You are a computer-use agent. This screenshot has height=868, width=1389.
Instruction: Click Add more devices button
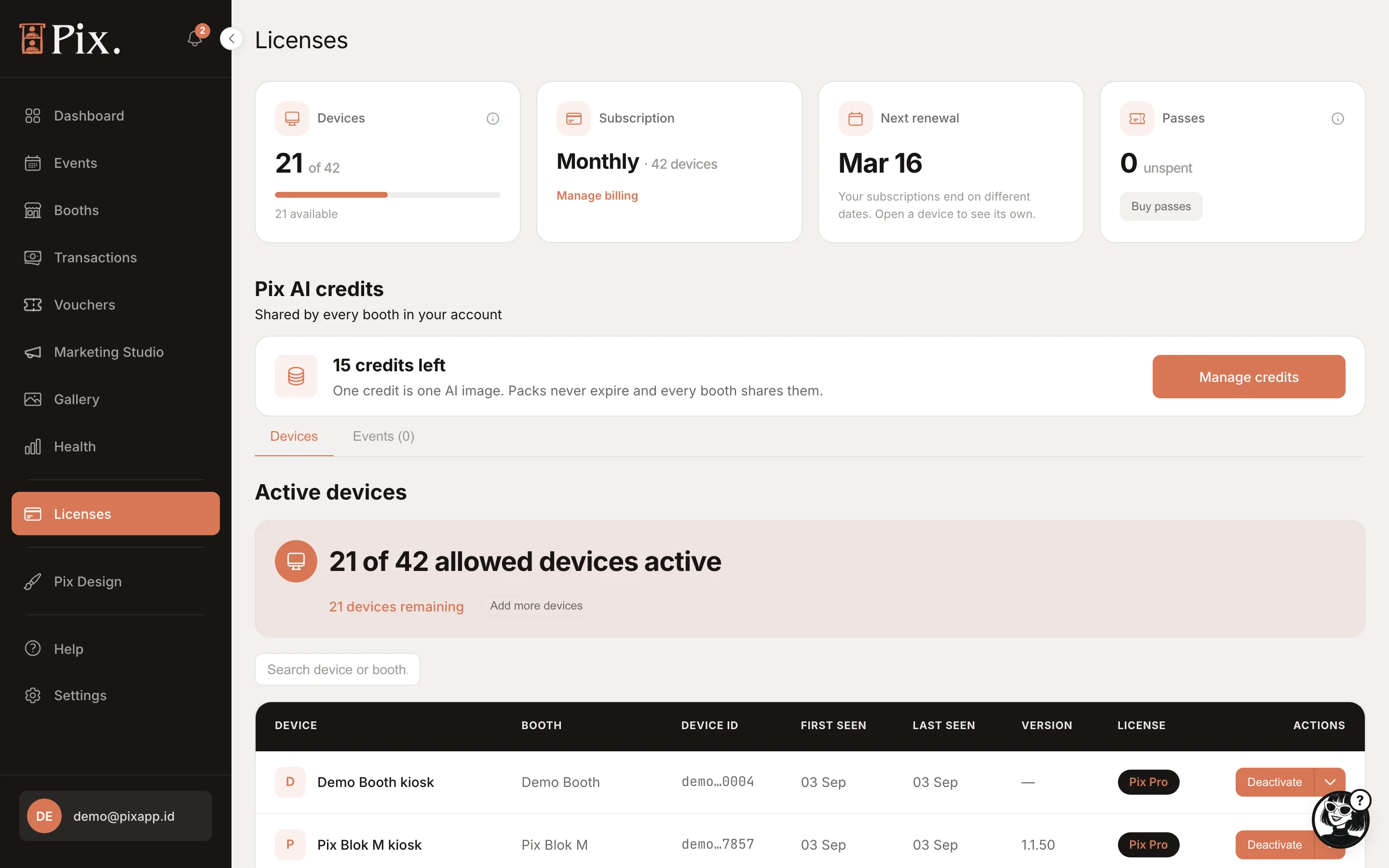pos(536,606)
